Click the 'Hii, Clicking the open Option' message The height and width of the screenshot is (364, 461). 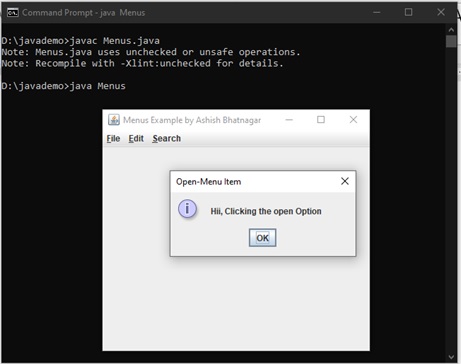tap(266, 211)
